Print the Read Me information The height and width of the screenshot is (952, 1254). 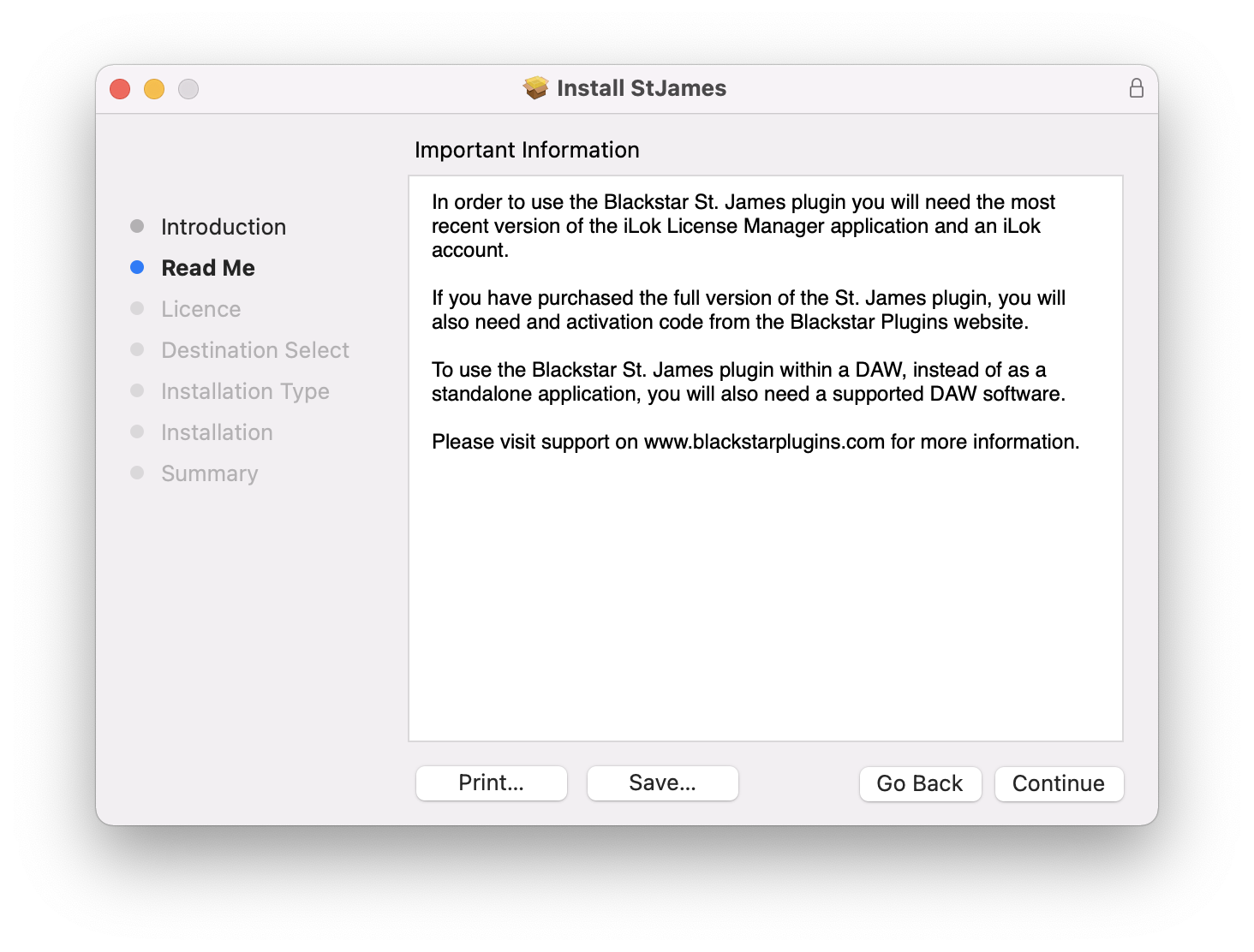(x=492, y=782)
